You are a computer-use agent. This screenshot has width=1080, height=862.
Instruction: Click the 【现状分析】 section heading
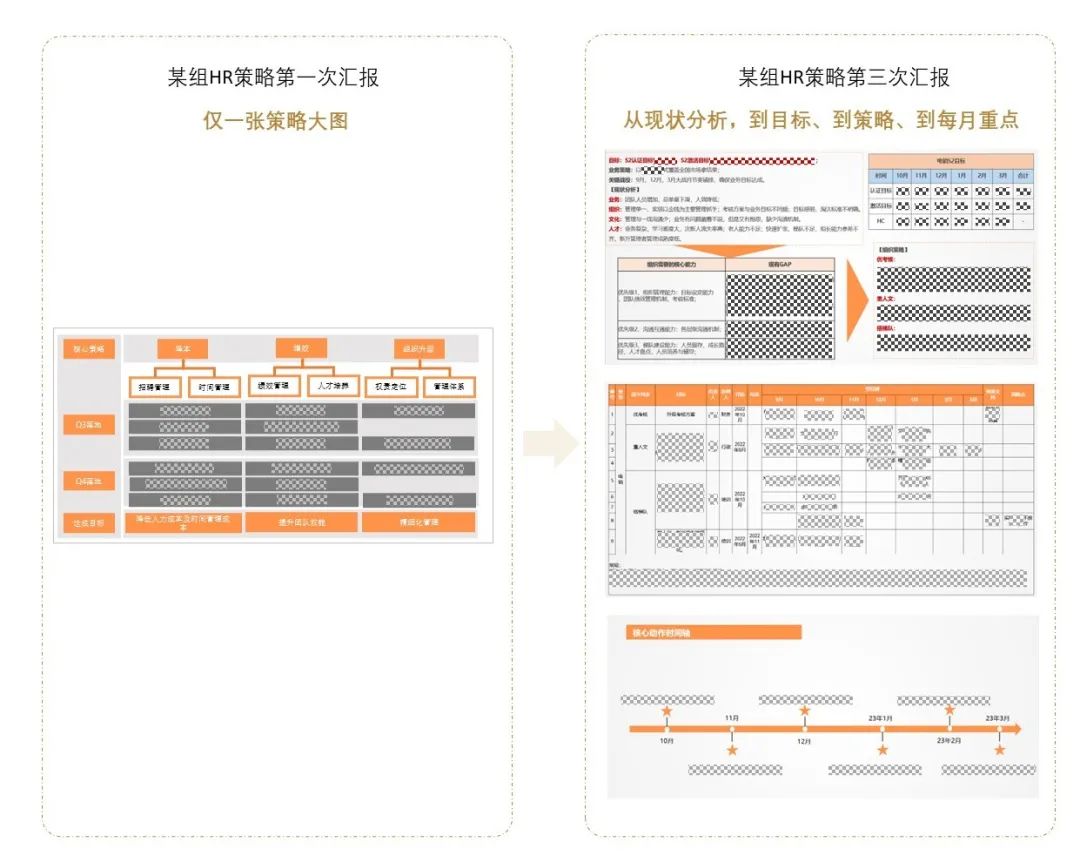point(625,189)
